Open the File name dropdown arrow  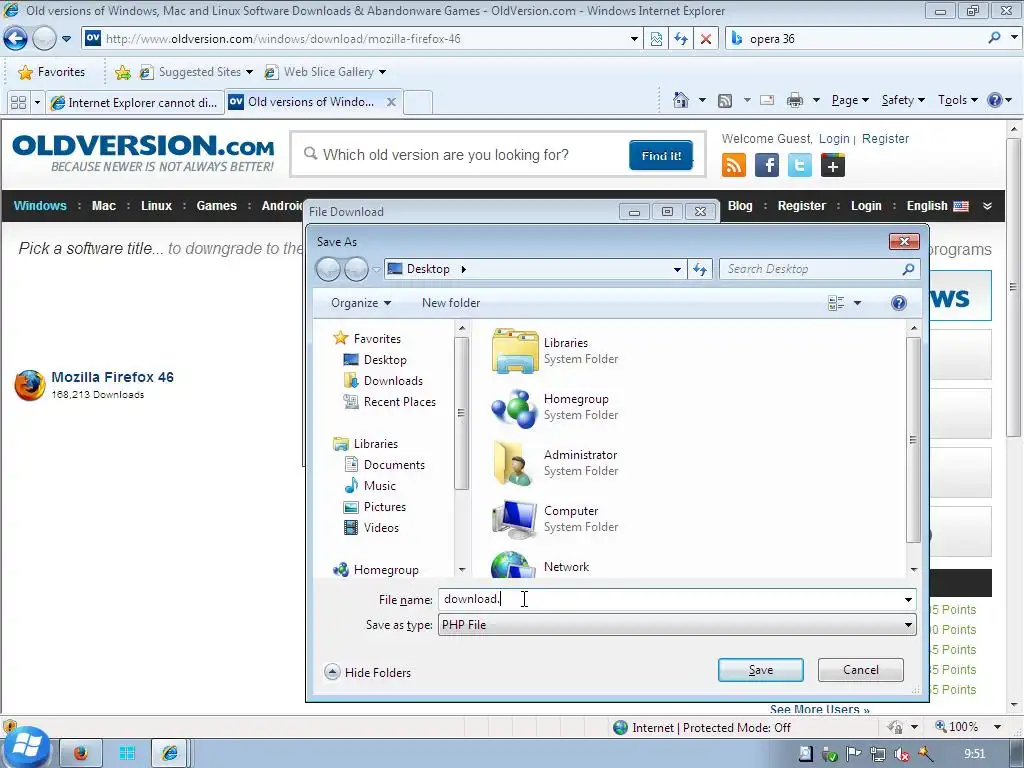908,600
